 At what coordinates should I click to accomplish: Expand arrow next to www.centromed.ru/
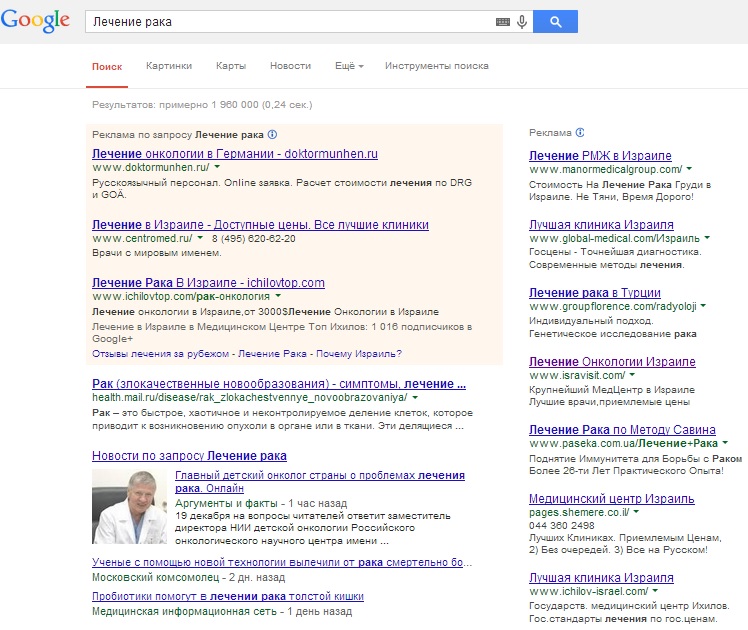(x=200, y=238)
